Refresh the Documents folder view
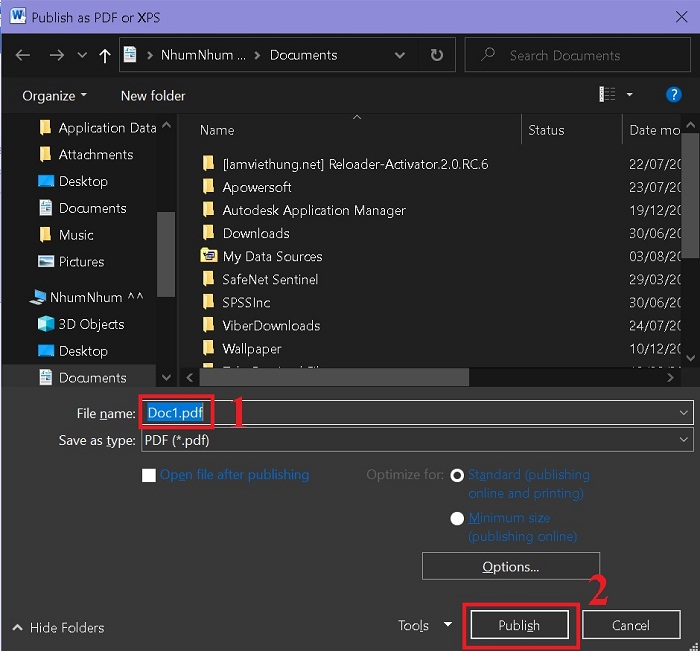 (436, 56)
